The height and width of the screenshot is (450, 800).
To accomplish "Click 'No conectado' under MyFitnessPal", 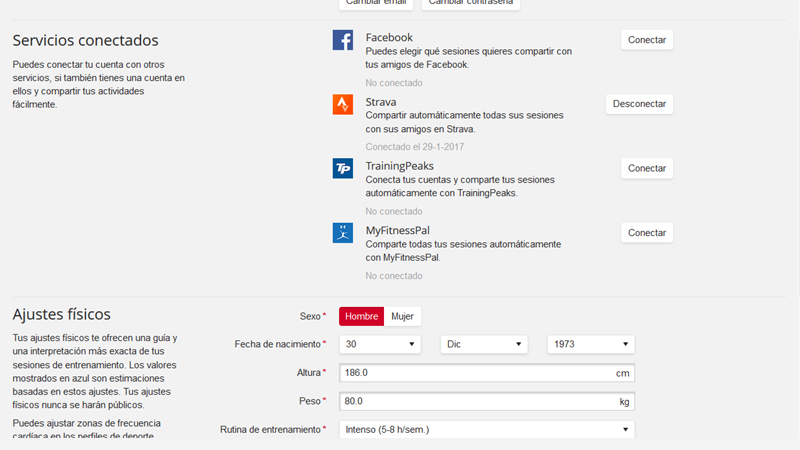I will 394,276.
